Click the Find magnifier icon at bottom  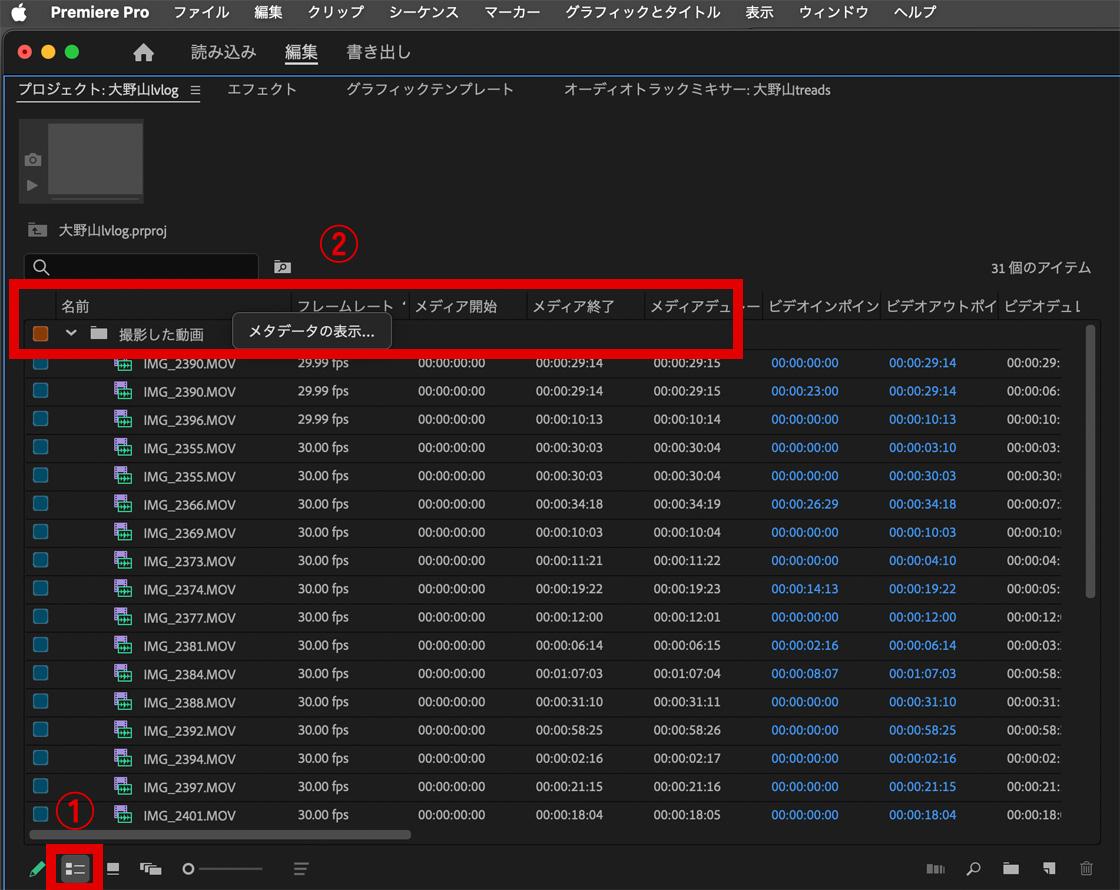(x=973, y=869)
